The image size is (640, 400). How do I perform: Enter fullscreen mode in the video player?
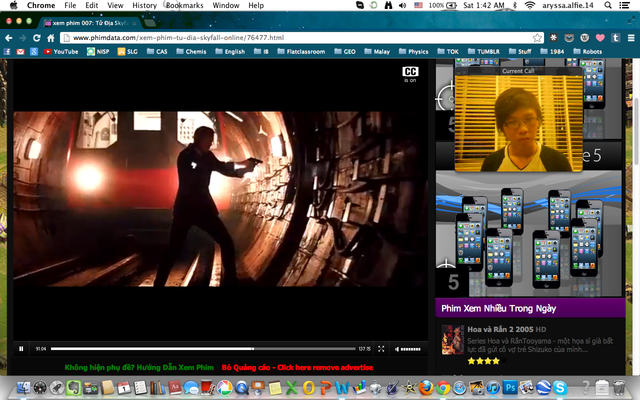tap(381, 349)
